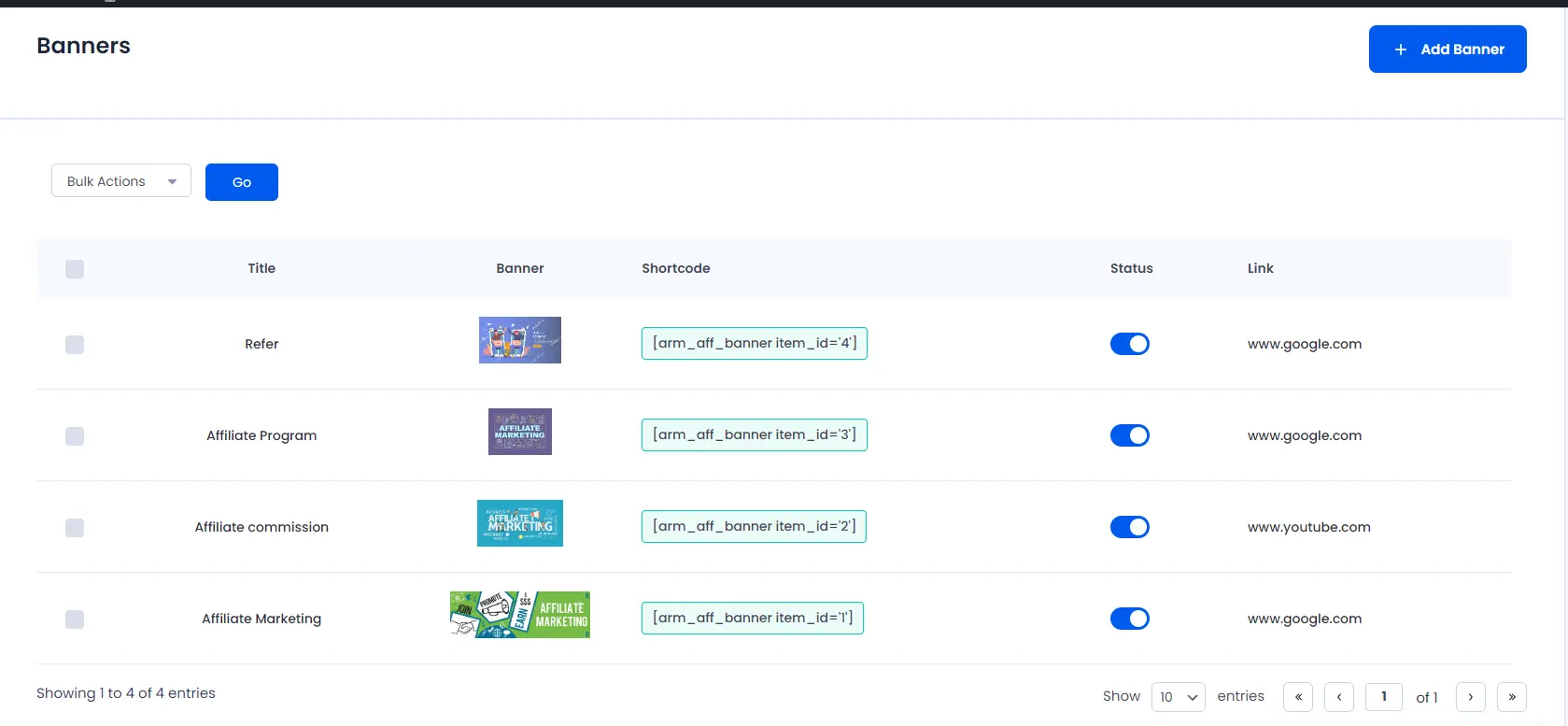This screenshot has height=726, width=1568.
Task: Switch off the Affiliate Marketing banner status
Action: [x=1130, y=619]
